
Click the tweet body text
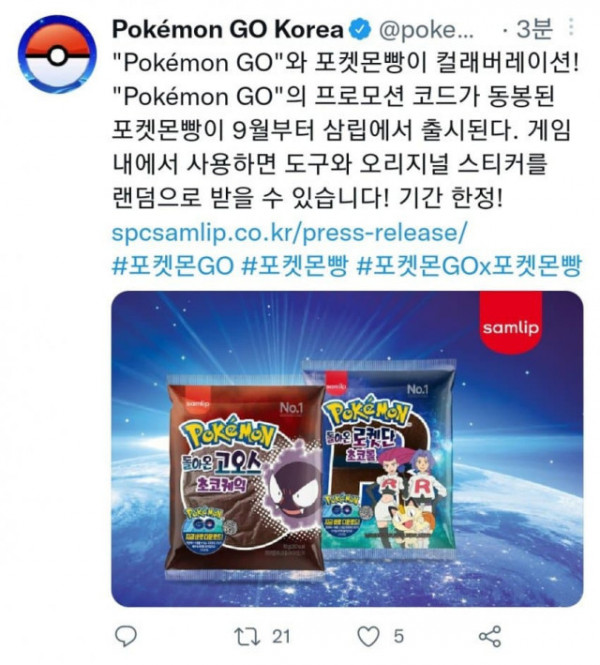click(x=346, y=131)
